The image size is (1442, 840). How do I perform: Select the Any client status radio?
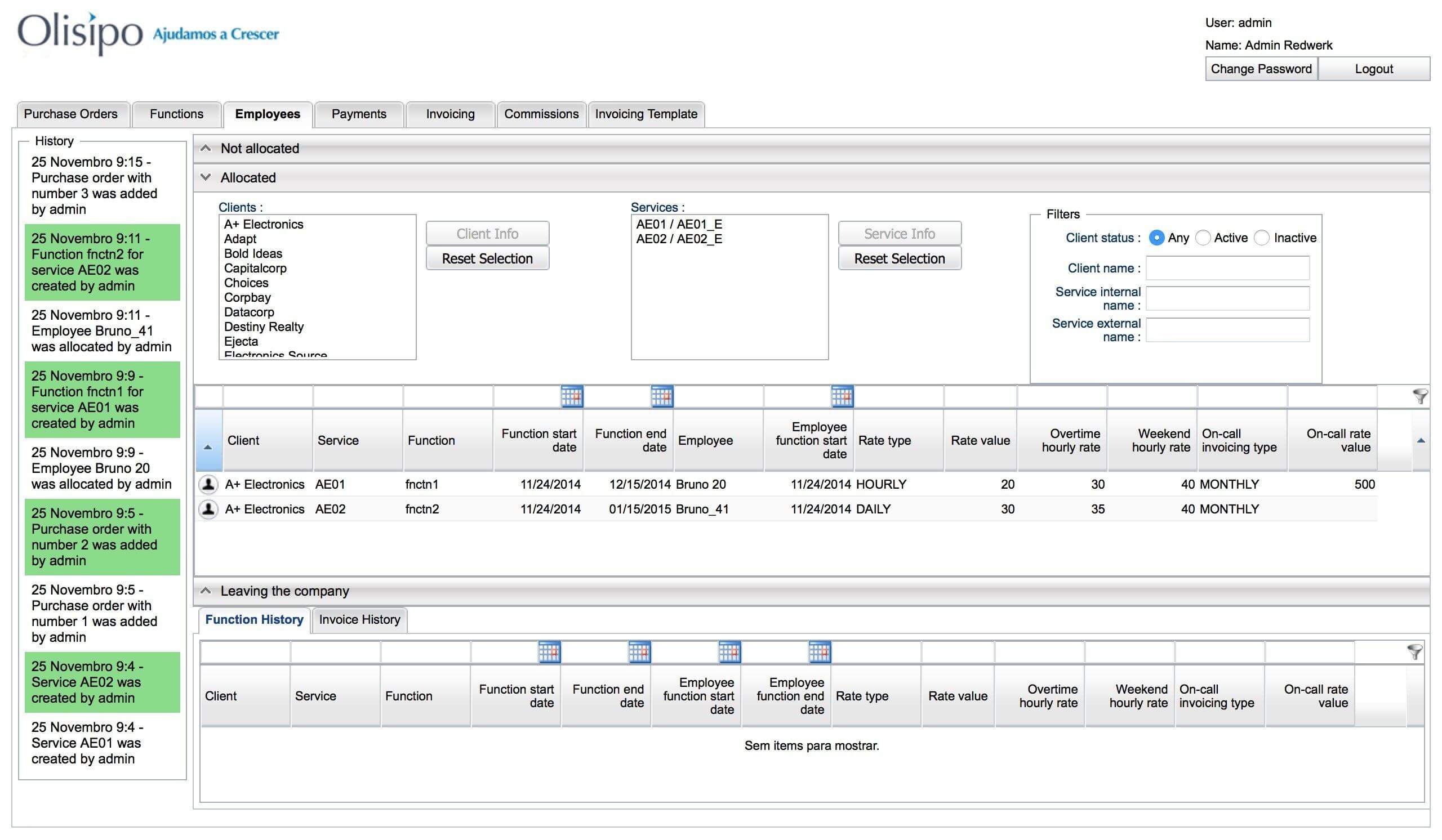point(1156,238)
